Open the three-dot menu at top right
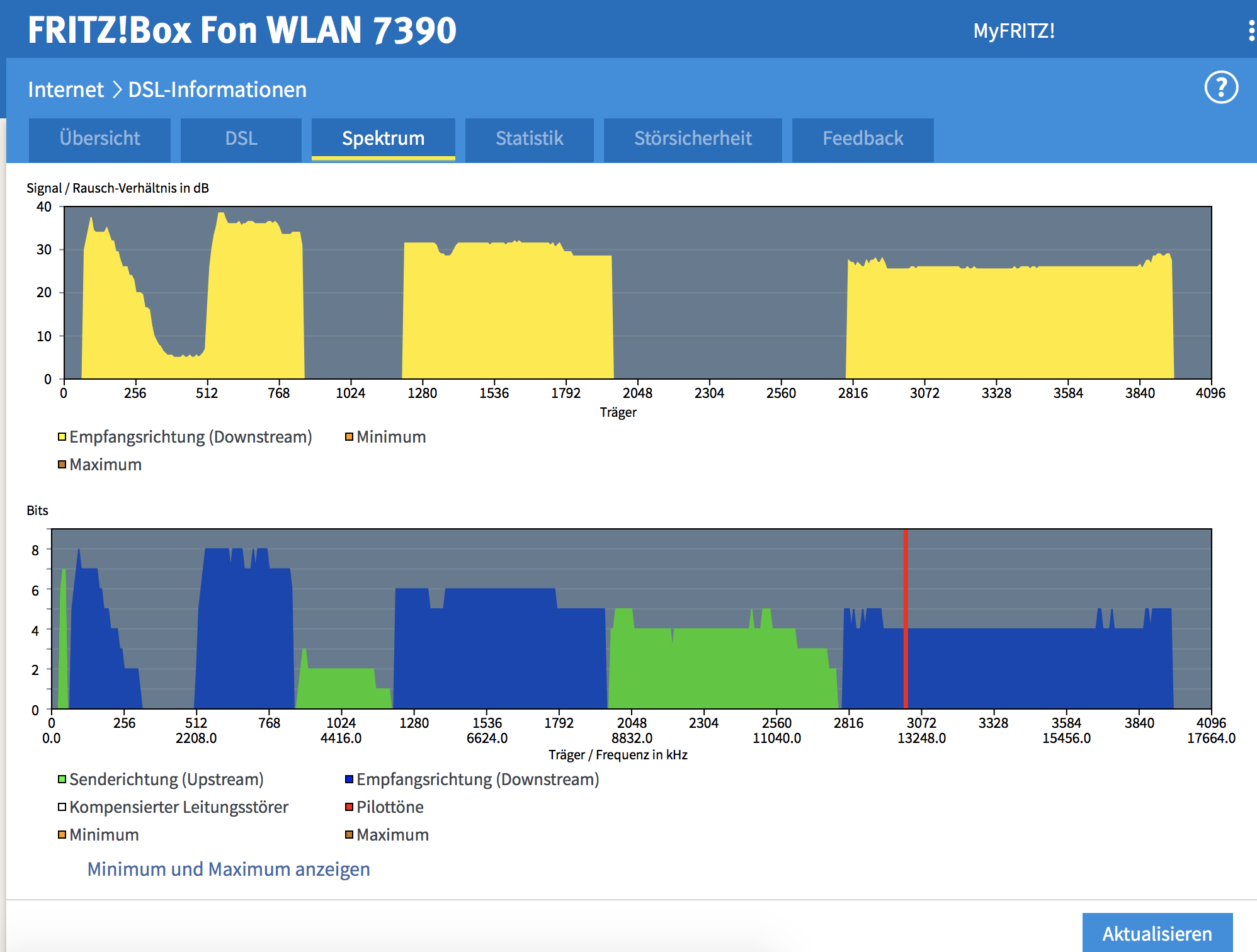 point(1251,30)
